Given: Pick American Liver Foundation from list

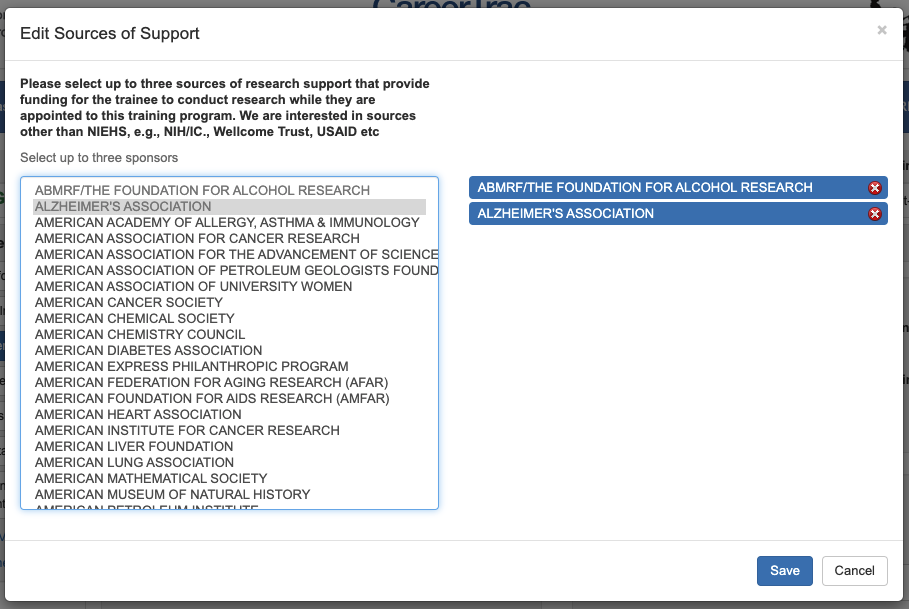Looking at the screenshot, I should click(134, 446).
